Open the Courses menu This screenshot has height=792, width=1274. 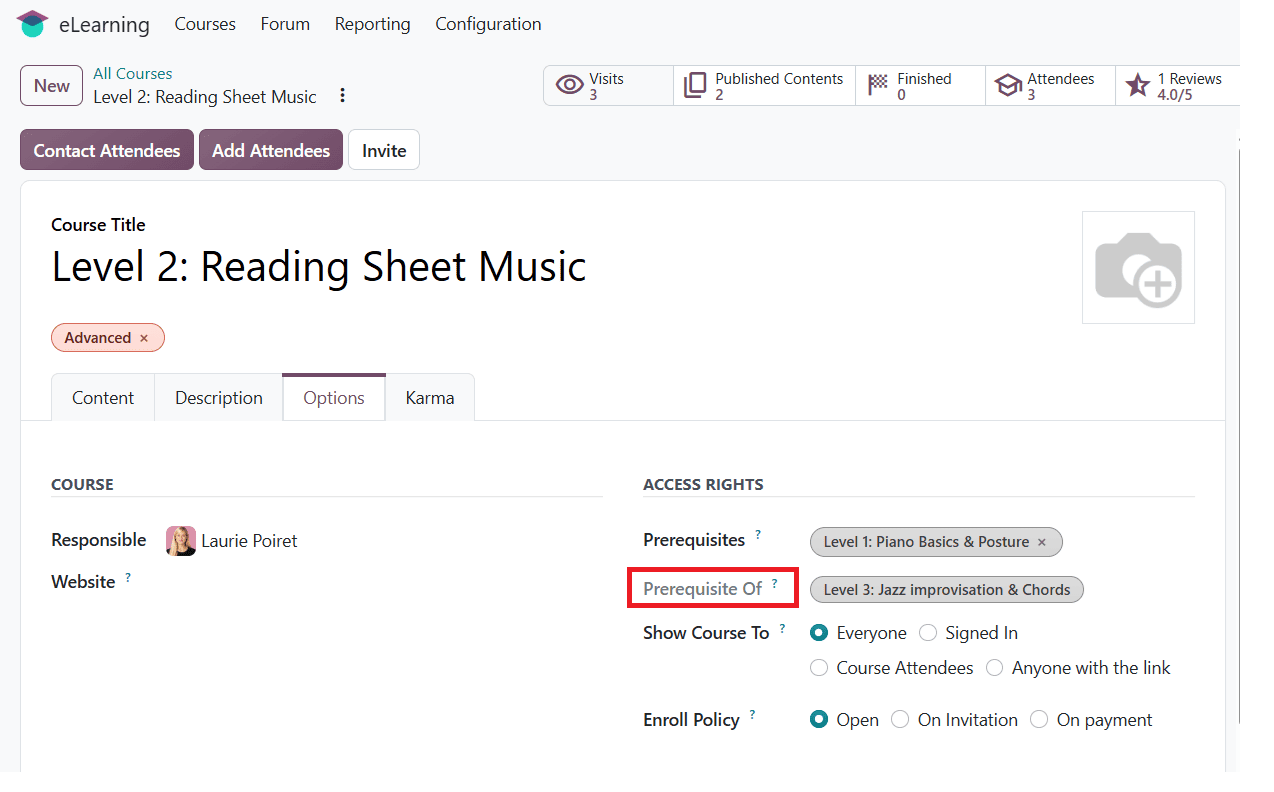click(205, 24)
